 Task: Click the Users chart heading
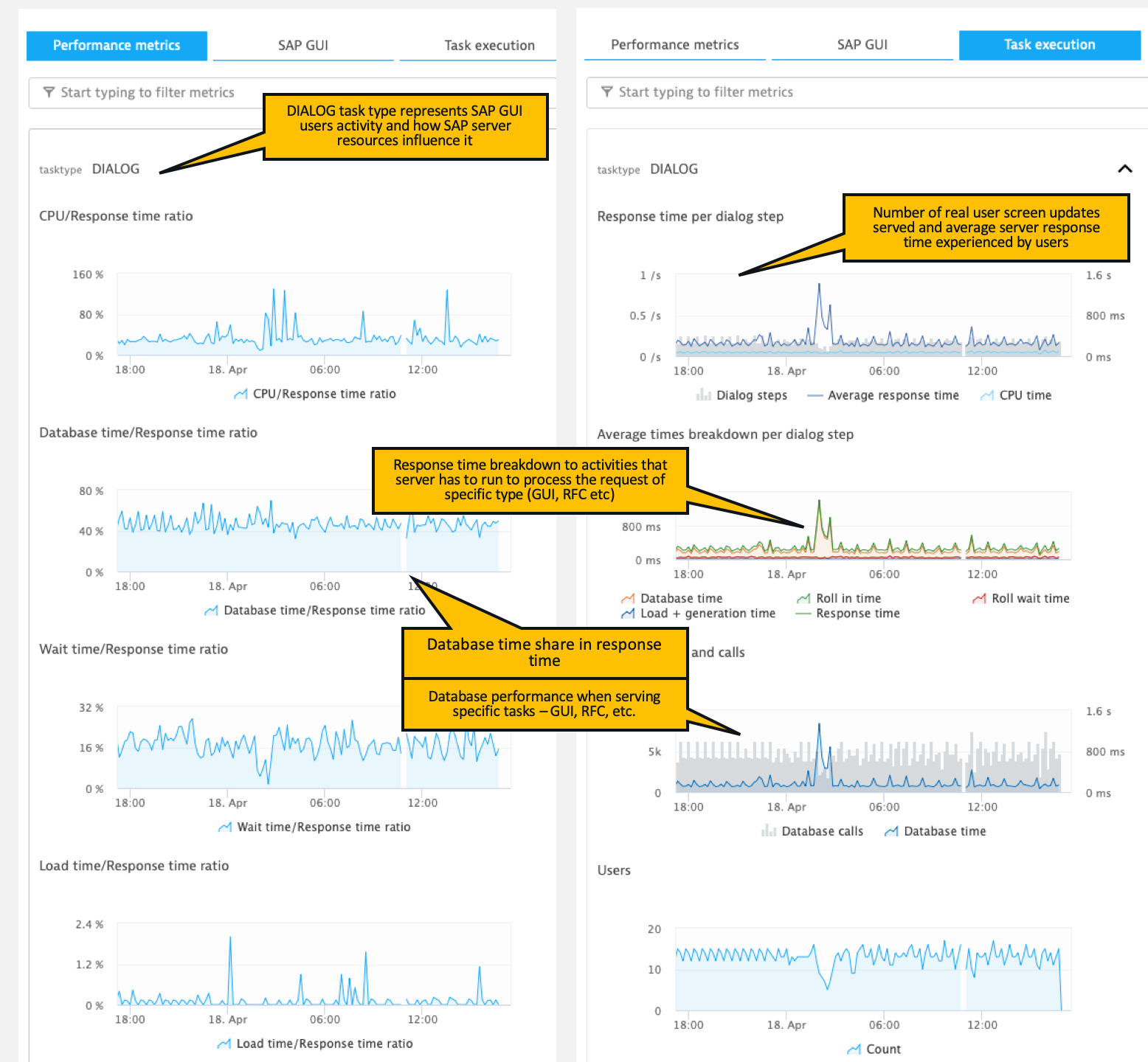click(x=614, y=870)
